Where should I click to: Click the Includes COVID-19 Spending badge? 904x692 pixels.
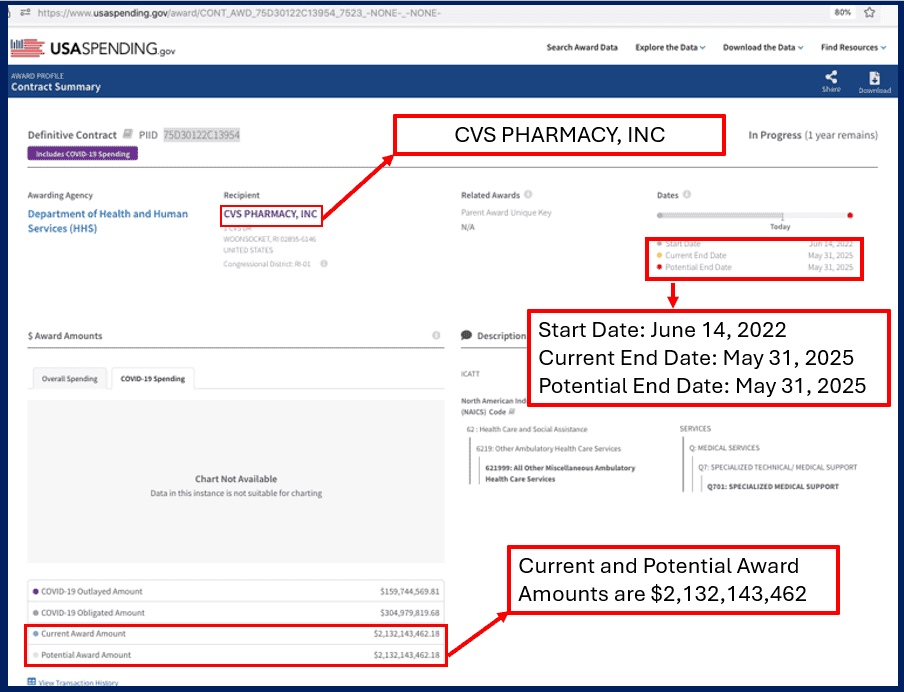(82, 153)
